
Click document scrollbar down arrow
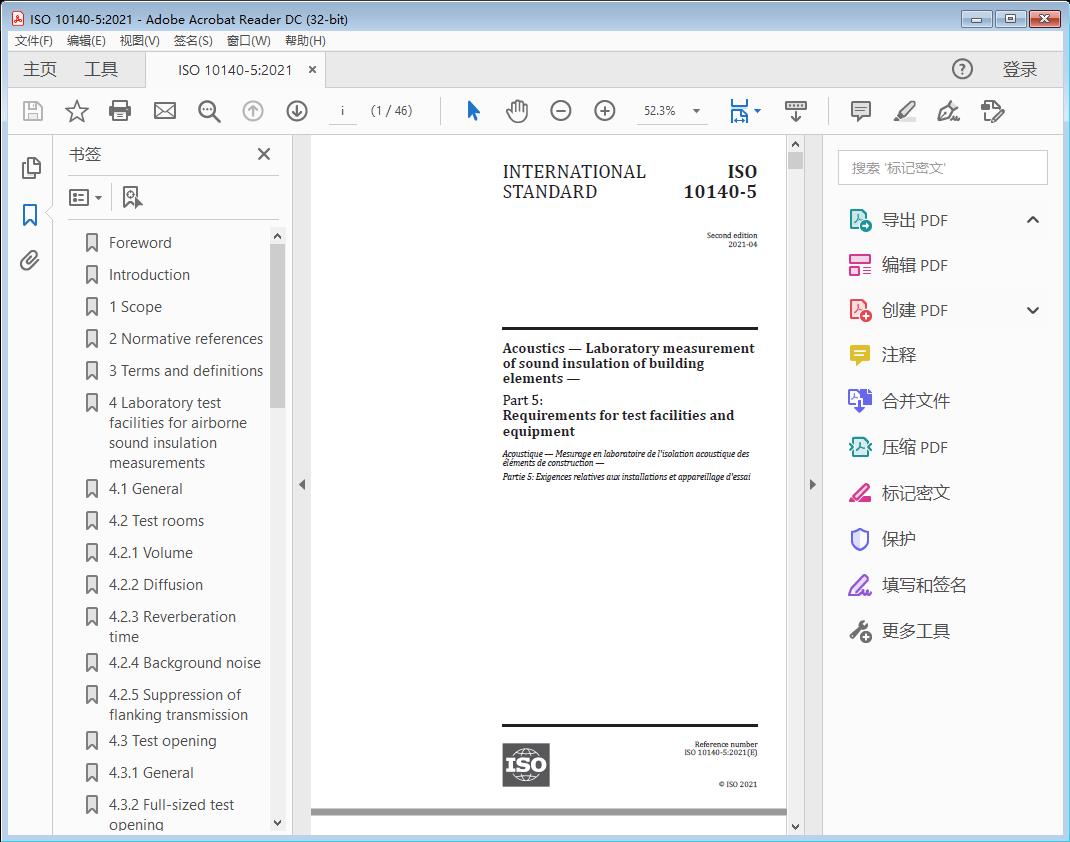pos(795,826)
